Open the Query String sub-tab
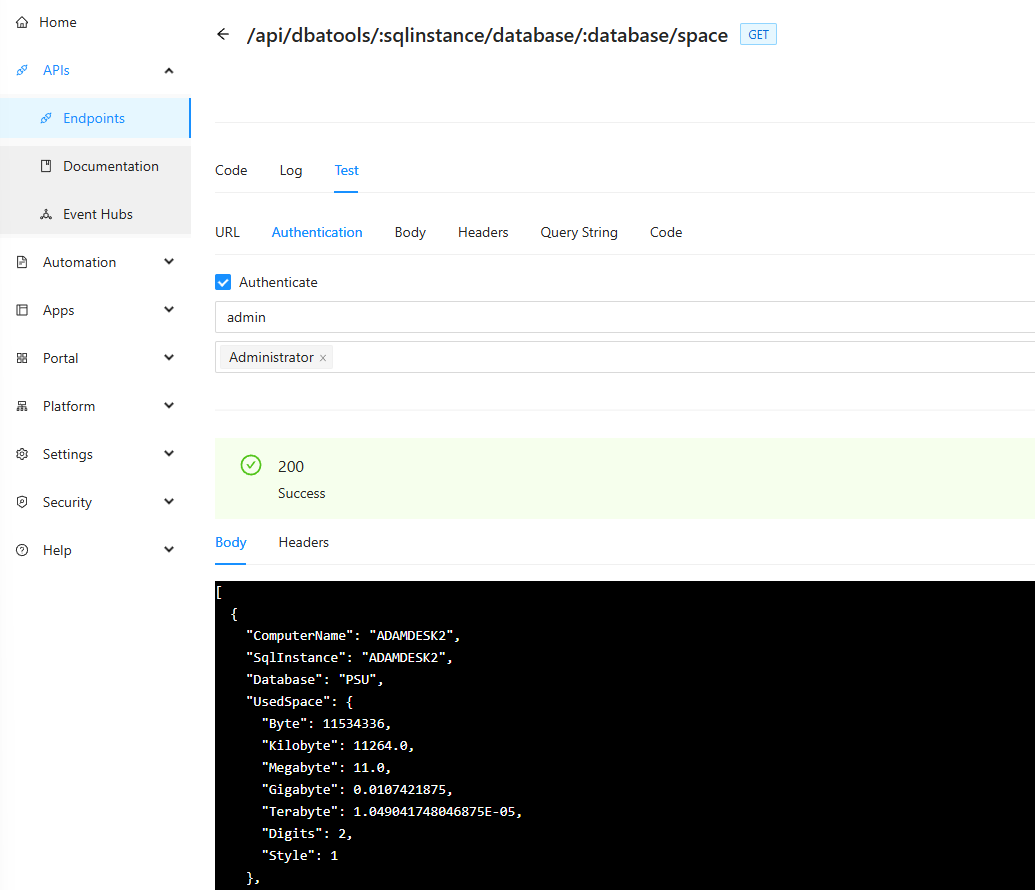This screenshot has width=1035, height=890. pos(579,232)
